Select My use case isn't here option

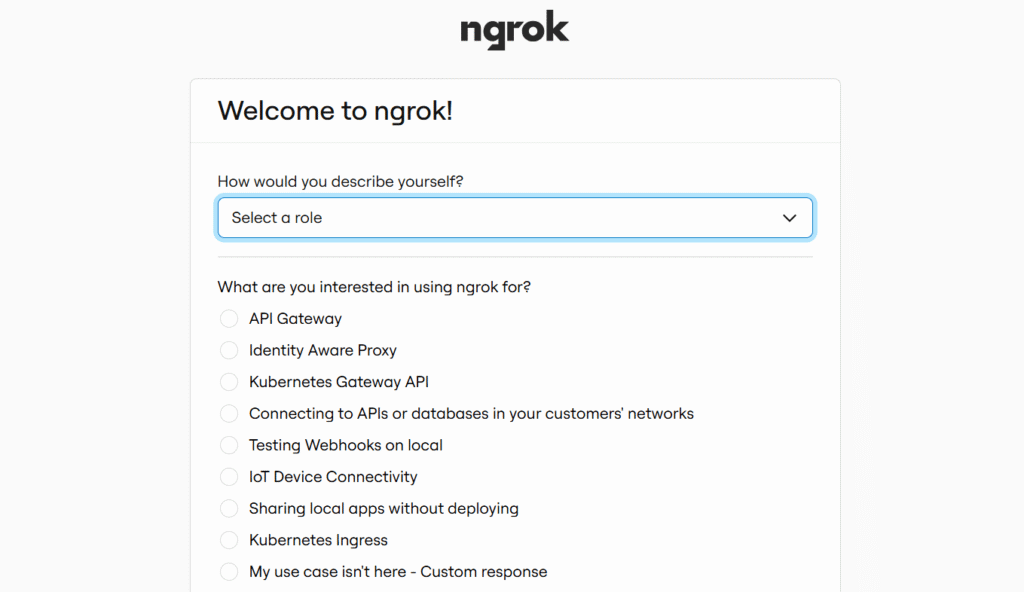[x=229, y=572]
